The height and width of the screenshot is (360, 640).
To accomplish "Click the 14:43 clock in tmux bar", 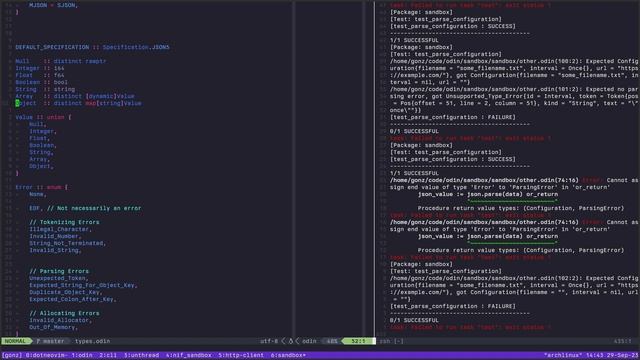I will 594,355.
